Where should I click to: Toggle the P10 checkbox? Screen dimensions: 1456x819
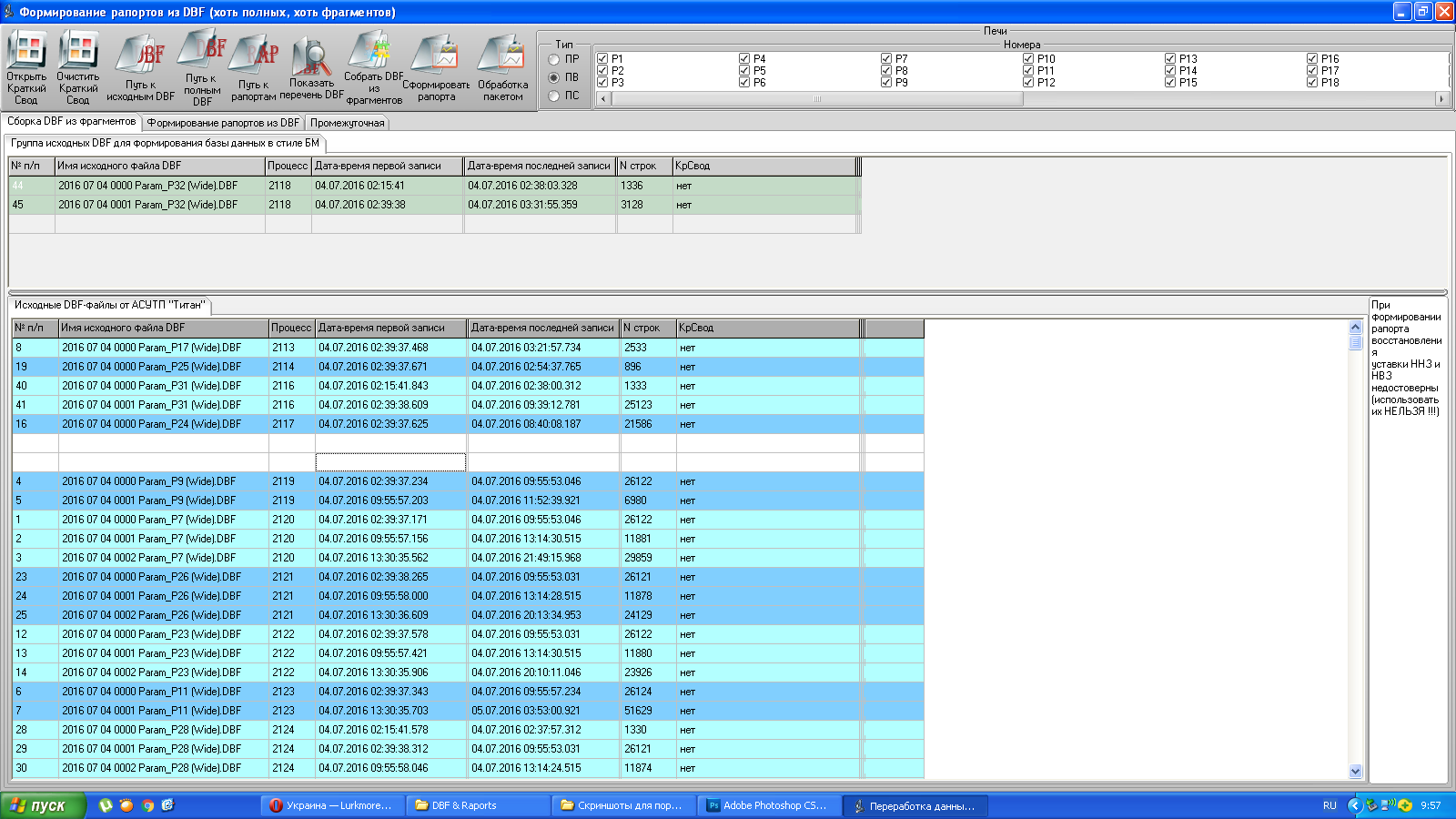[1028, 58]
